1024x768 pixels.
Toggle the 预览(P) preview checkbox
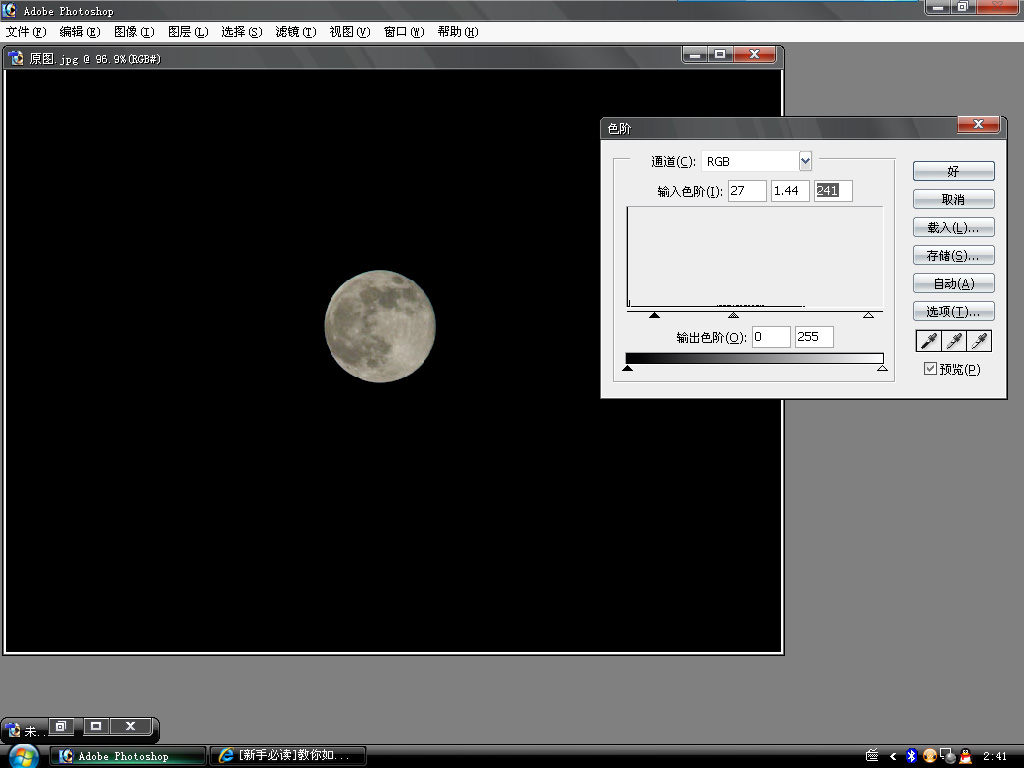(931, 369)
